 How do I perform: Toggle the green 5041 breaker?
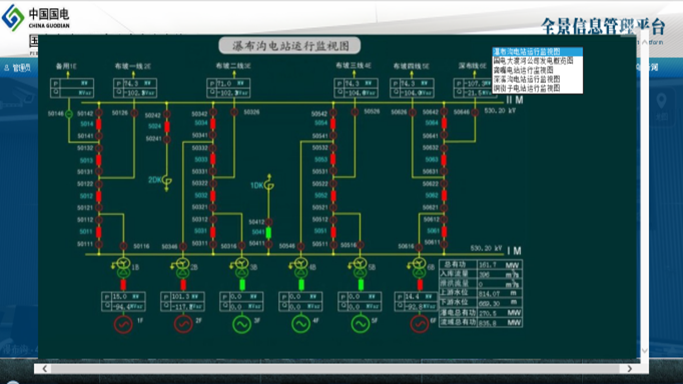point(268,233)
